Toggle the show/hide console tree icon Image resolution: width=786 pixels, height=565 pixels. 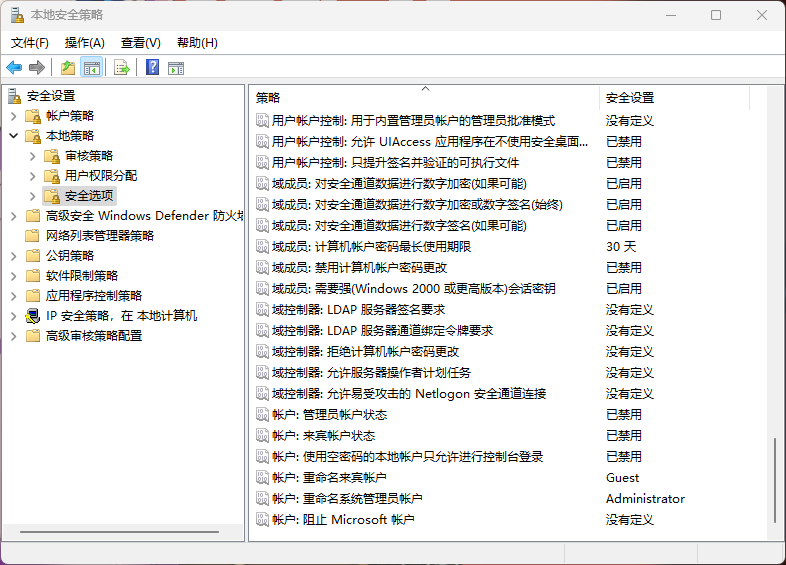coord(92,68)
